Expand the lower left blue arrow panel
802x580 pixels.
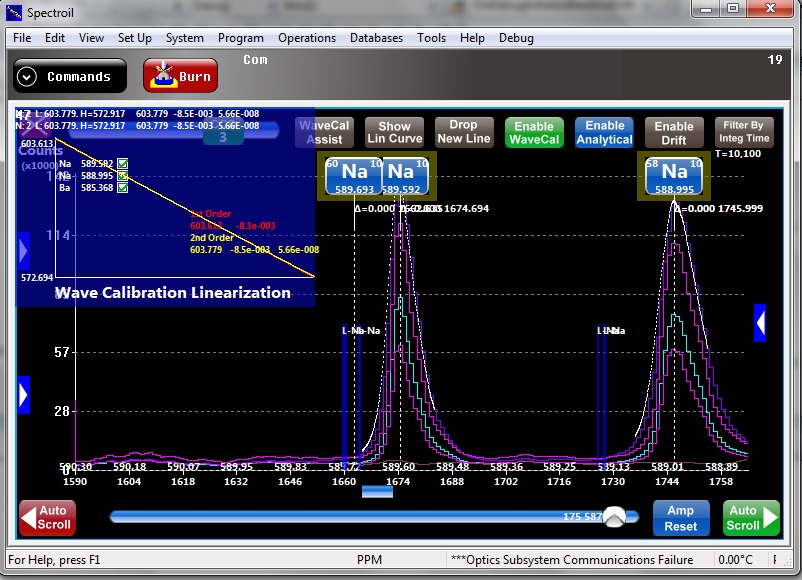pos(24,394)
